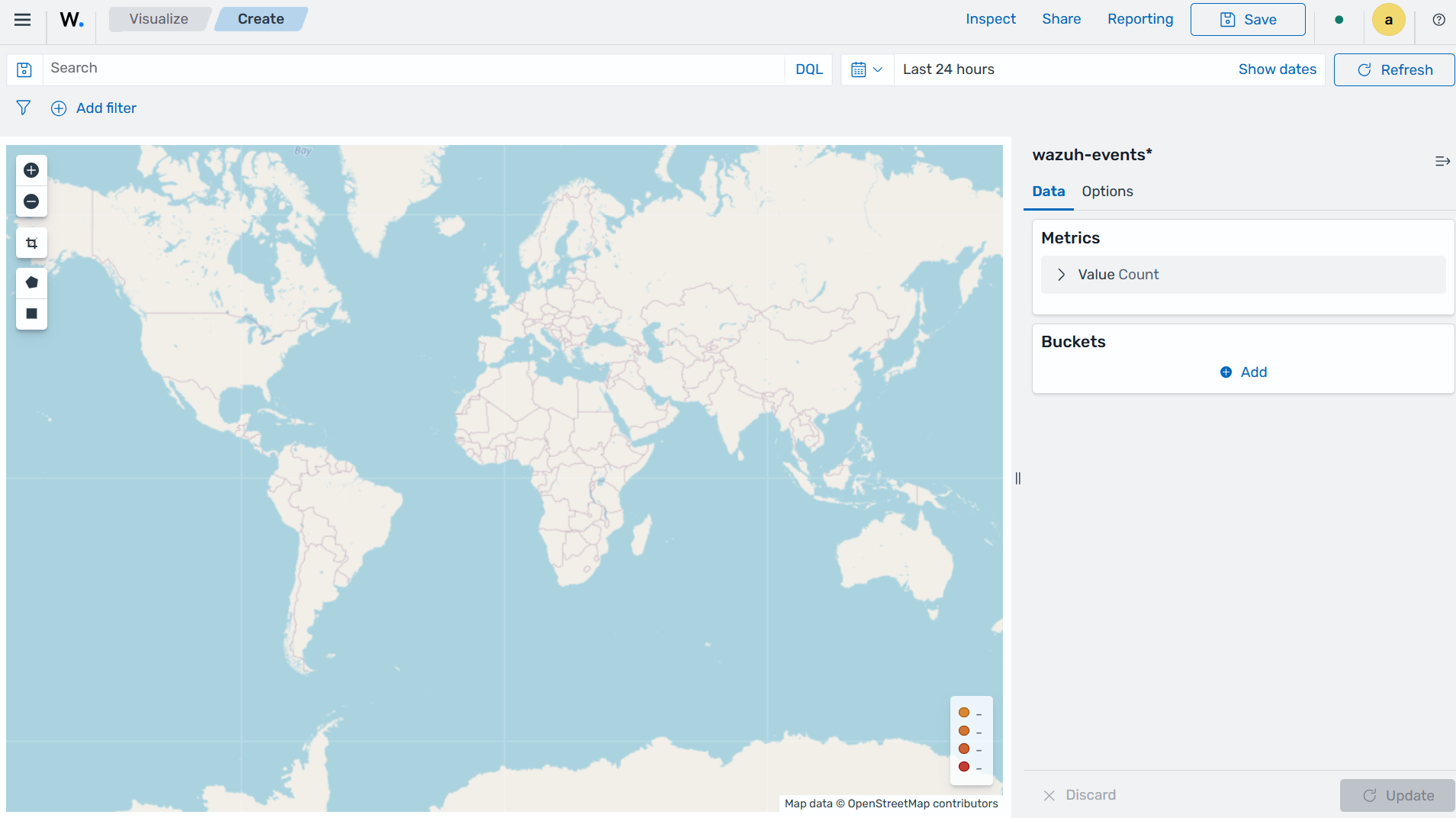1456x818 pixels.
Task: Open the Share menu
Action: 1061,19
